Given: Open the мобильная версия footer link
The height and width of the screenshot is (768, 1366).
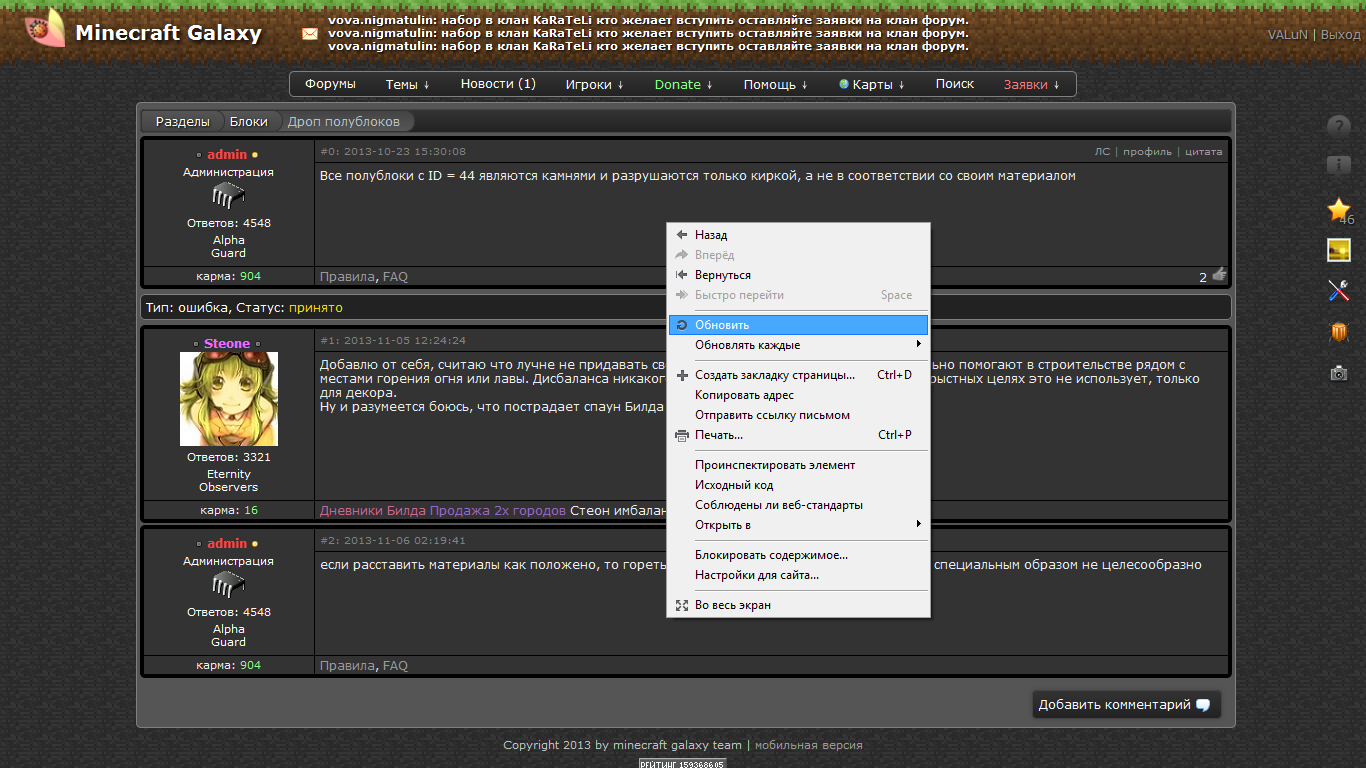Looking at the screenshot, I should pyautogui.click(x=808, y=745).
